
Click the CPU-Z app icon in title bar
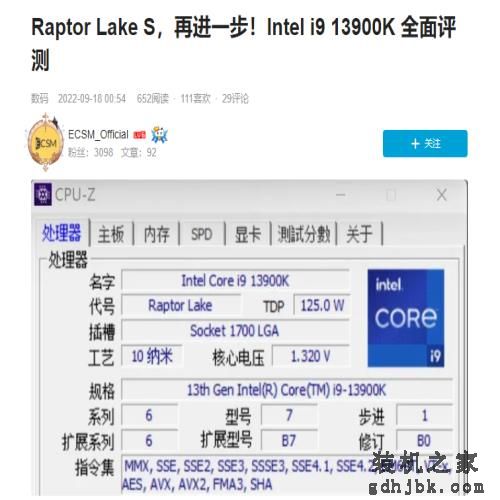pyautogui.click(x=43, y=194)
